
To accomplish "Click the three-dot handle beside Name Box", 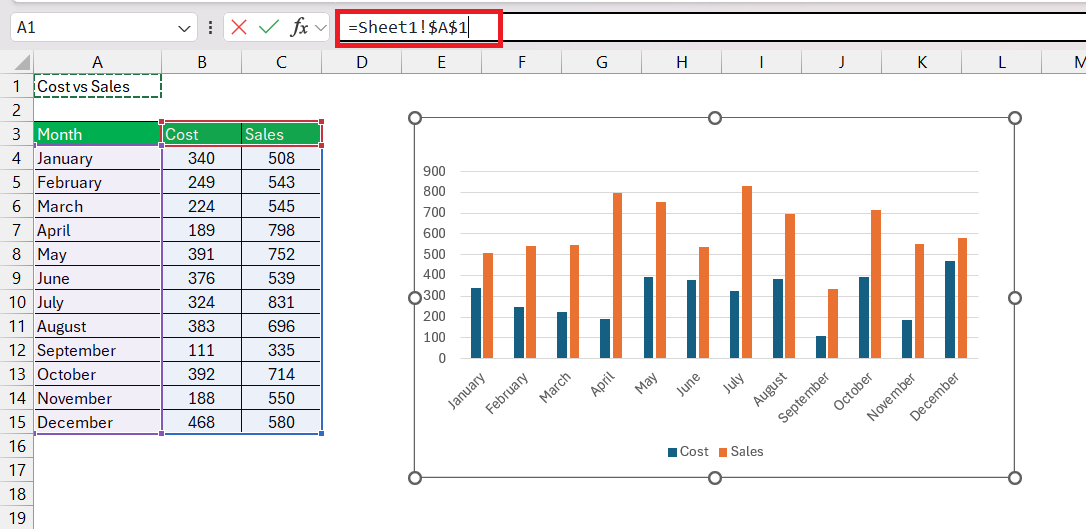I will [x=210, y=28].
